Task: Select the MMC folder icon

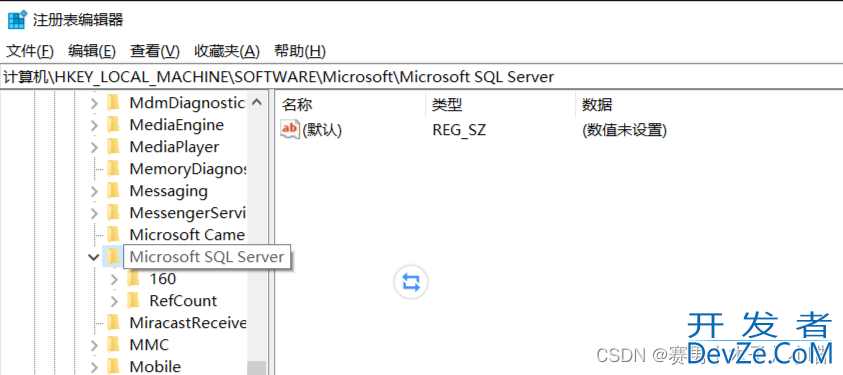Action: (x=113, y=345)
